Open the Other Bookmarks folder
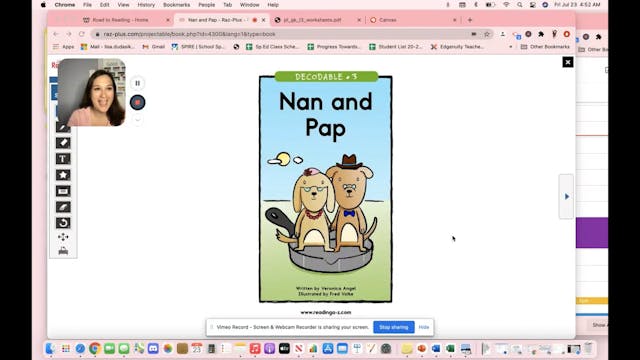This screenshot has height=360, width=640. [x=545, y=47]
